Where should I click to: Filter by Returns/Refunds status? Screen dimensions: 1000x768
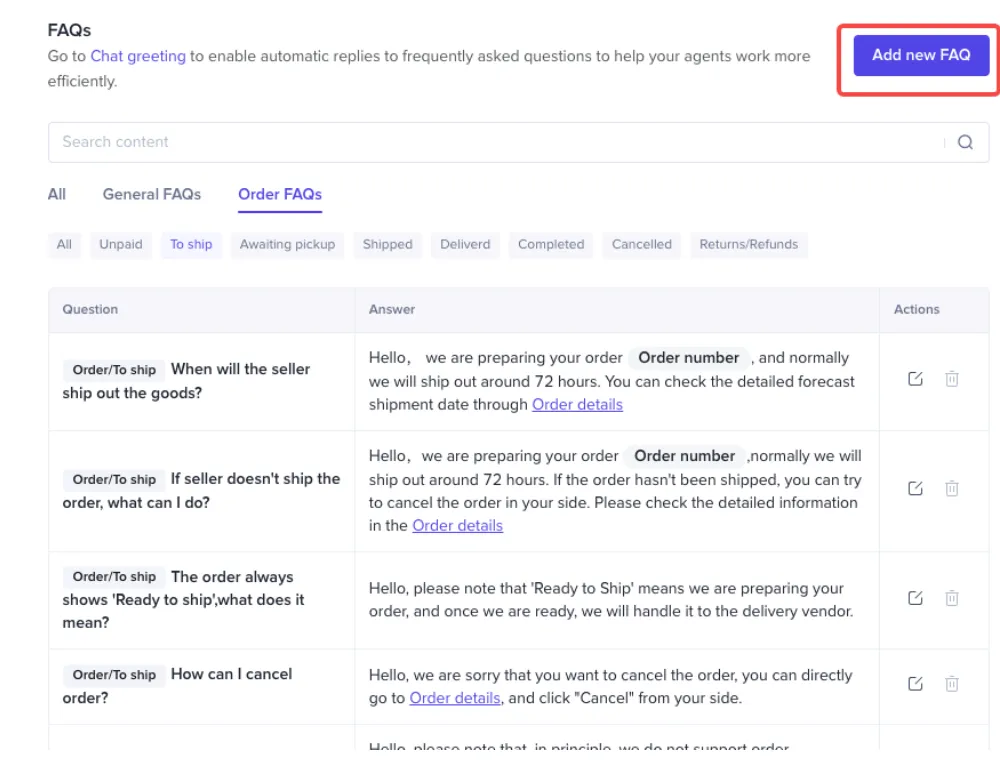tap(748, 244)
